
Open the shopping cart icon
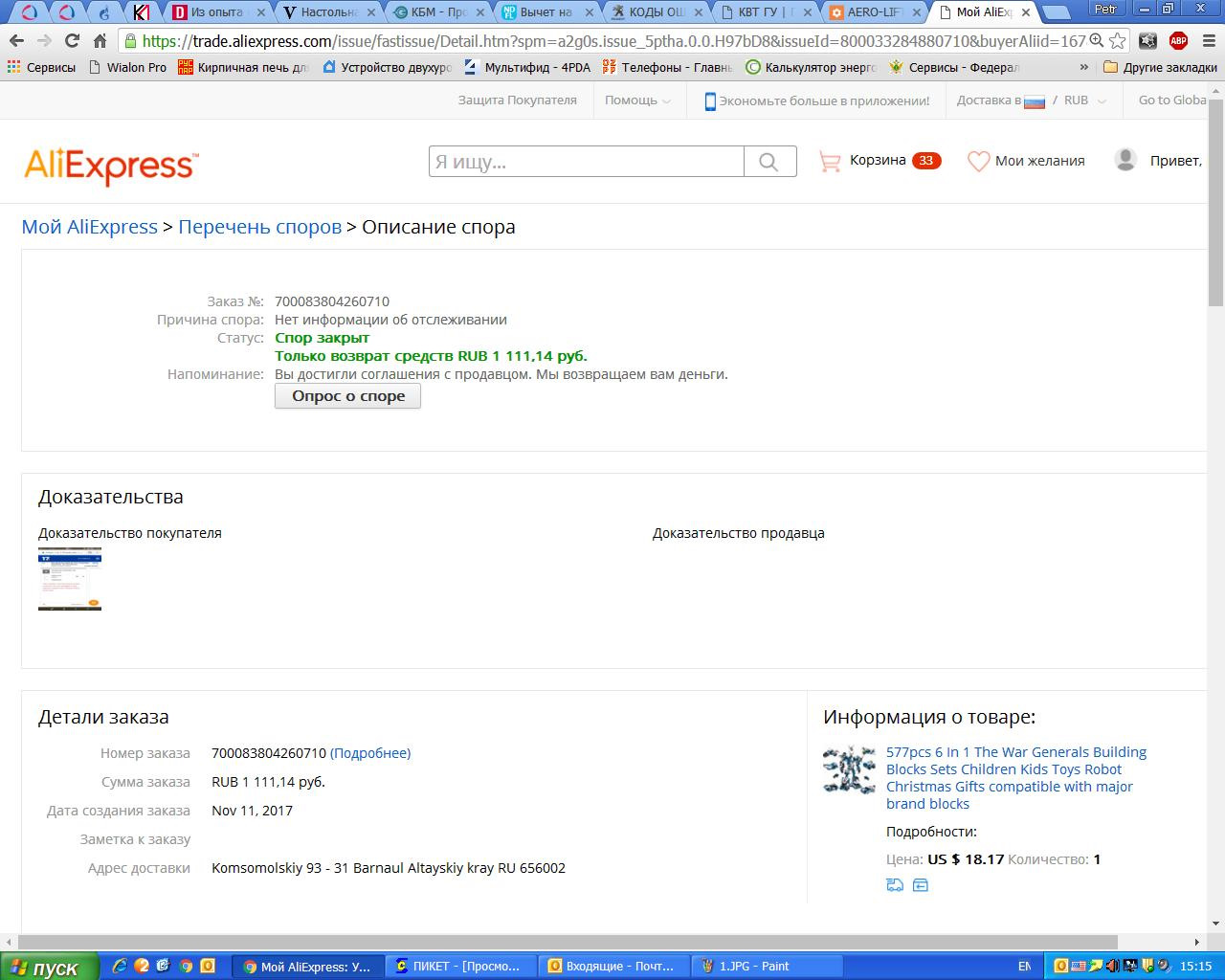pyautogui.click(x=830, y=161)
